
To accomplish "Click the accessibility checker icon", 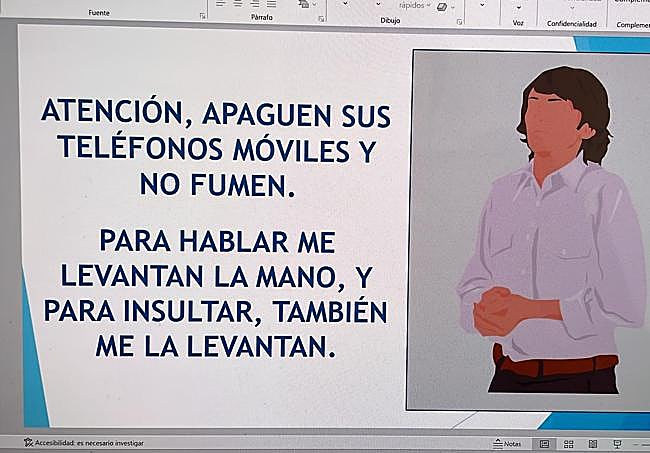I will [28, 443].
